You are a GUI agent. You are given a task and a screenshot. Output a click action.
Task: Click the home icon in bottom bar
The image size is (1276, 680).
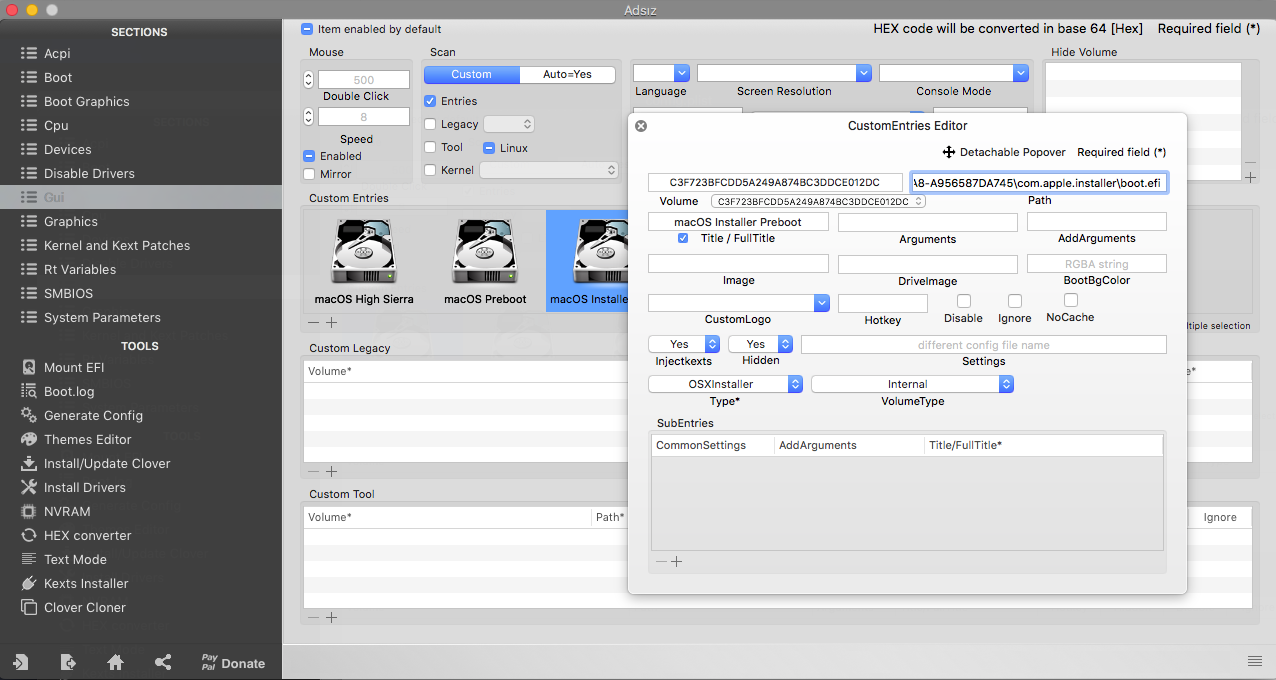click(x=116, y=662)
